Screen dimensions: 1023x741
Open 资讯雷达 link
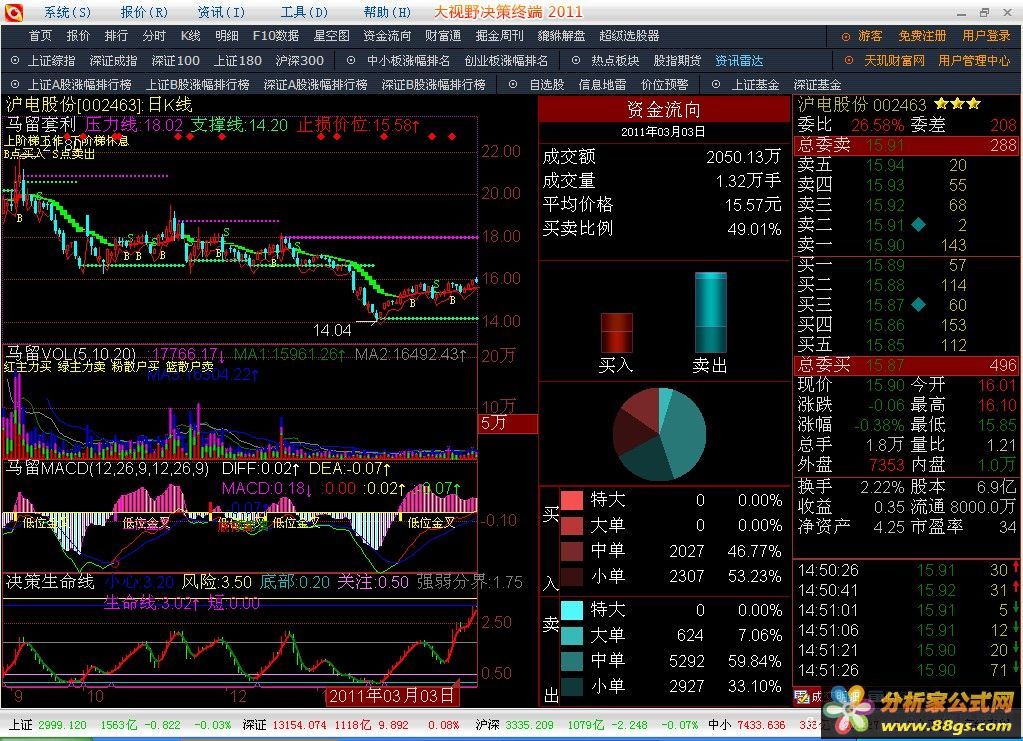pos(739,61)
